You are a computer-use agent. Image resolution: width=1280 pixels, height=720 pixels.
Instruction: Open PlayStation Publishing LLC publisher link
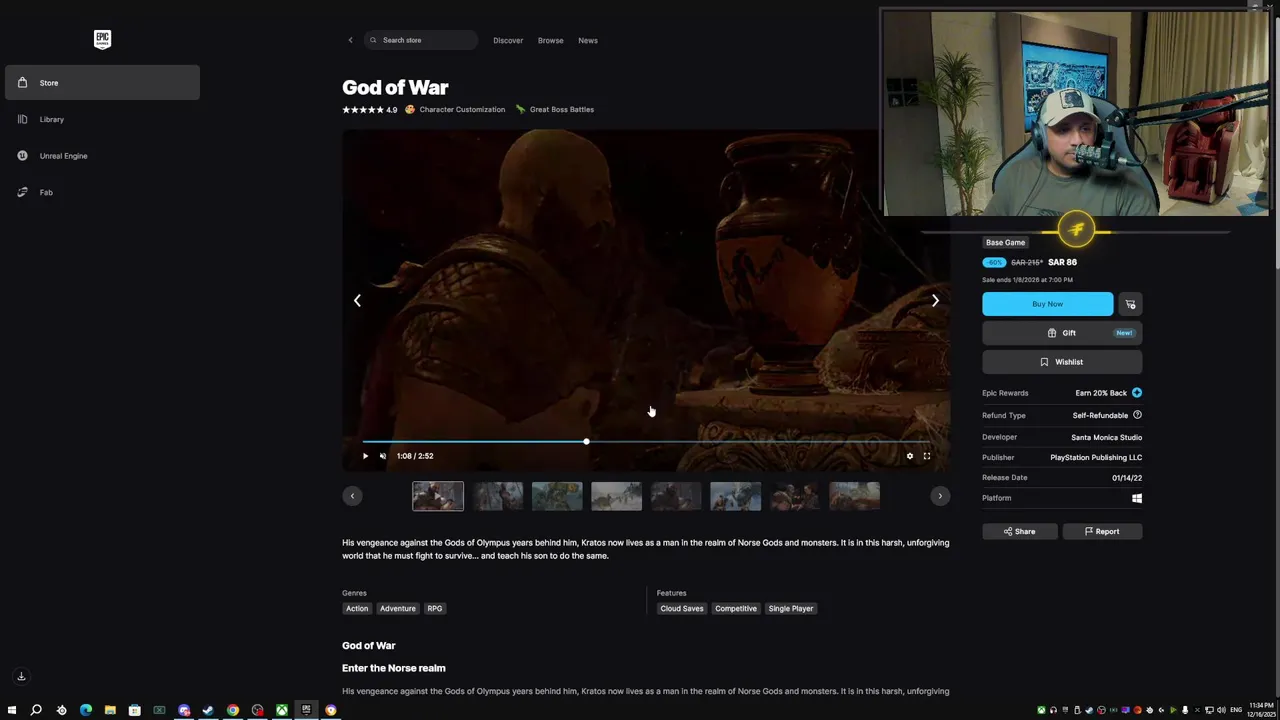tap(1096, 457)
